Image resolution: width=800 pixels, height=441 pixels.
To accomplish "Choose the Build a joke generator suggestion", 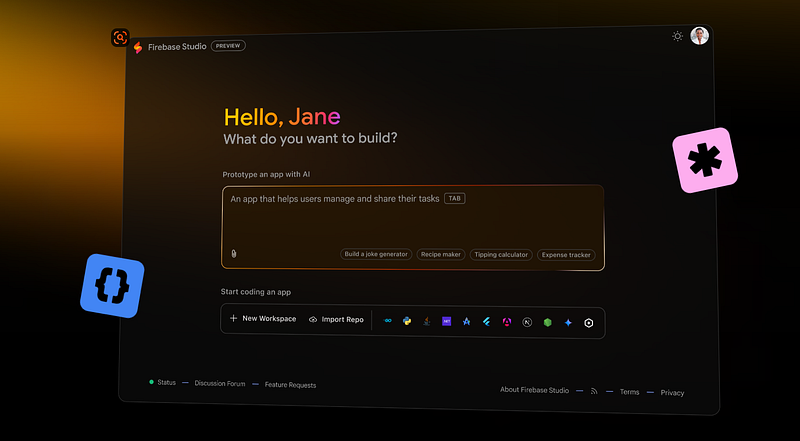I will [376, 254].
